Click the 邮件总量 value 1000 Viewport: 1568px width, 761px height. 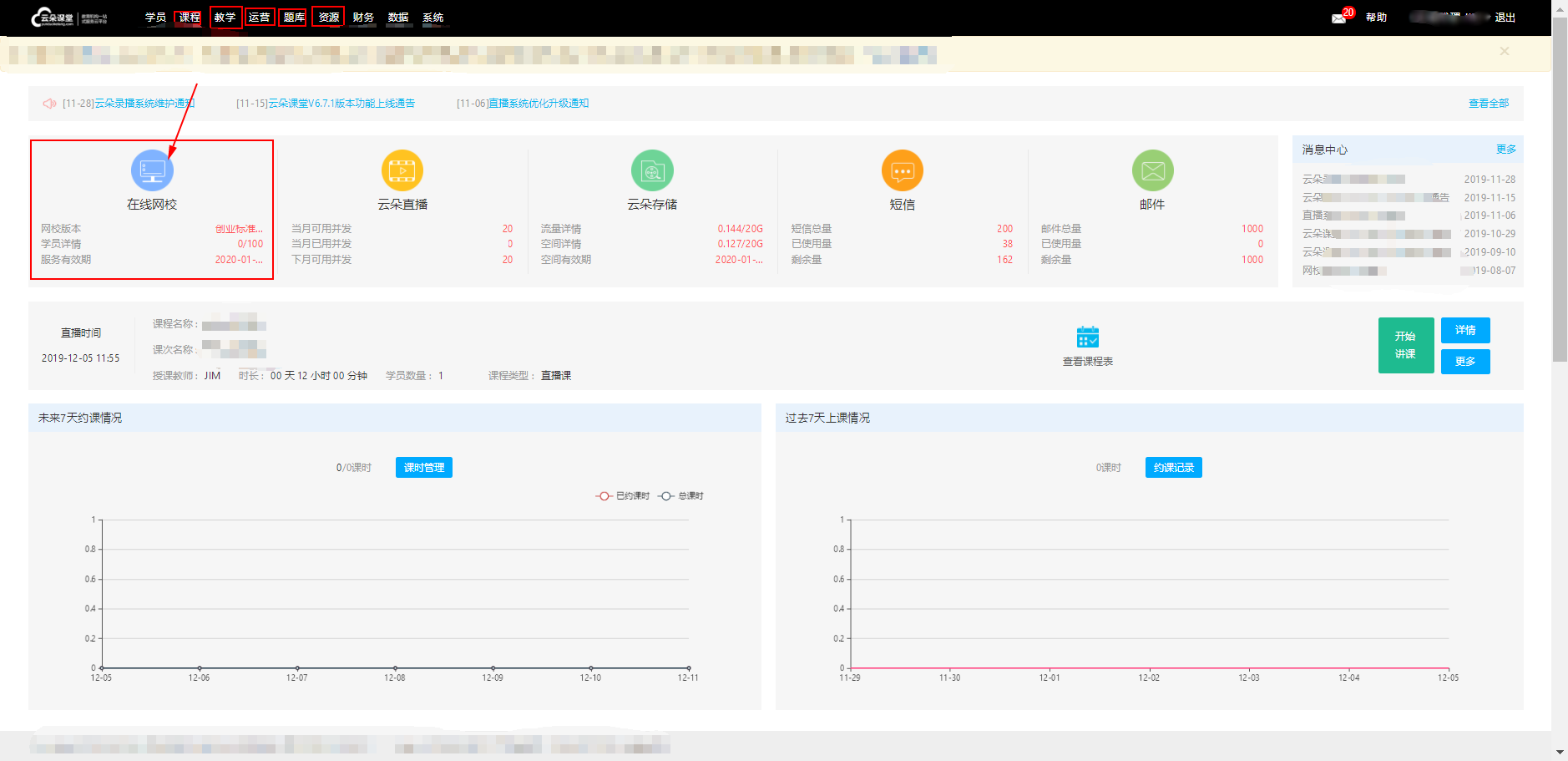click(x=1252, y=229)
